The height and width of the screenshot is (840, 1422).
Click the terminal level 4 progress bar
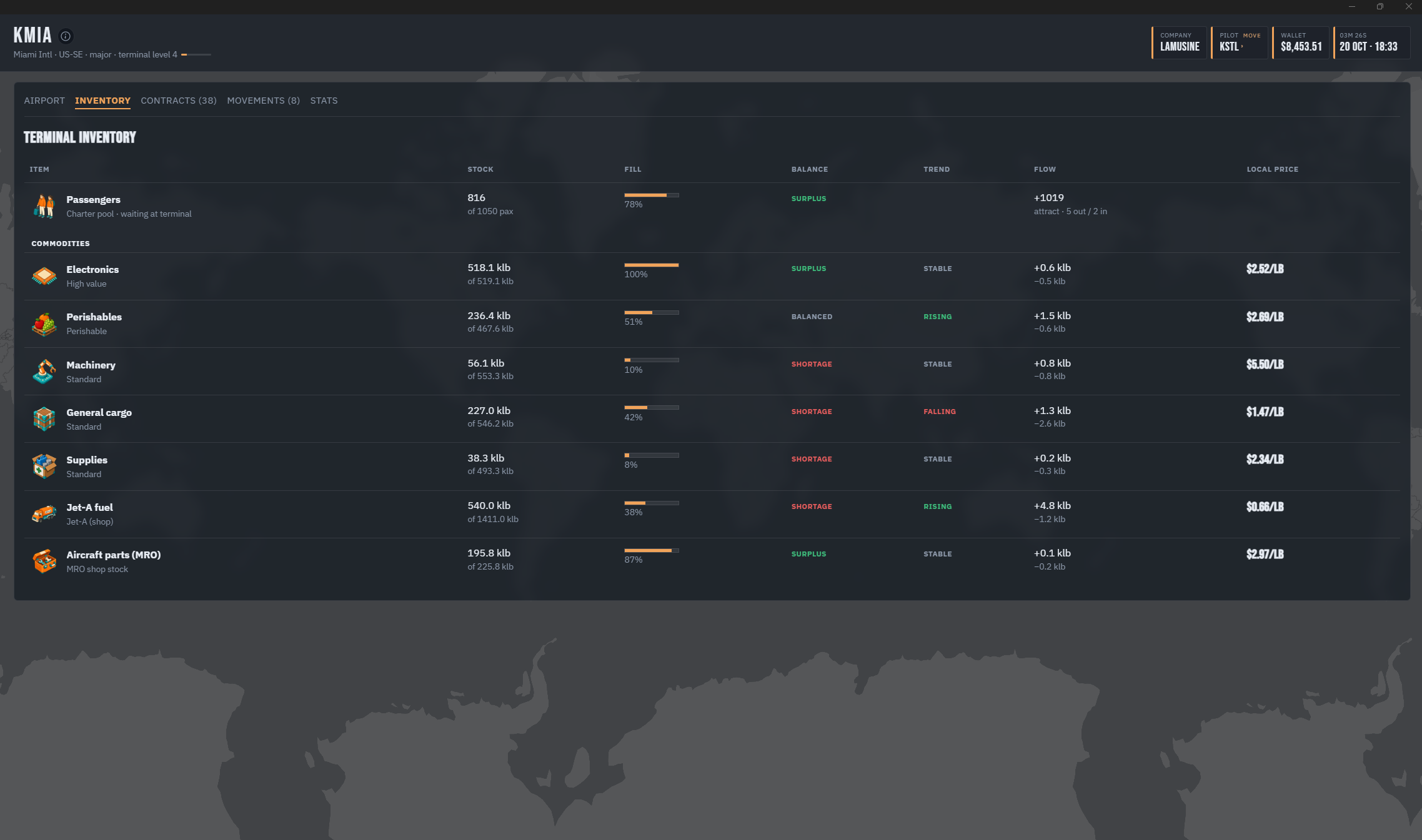click(x=196, y=55)
